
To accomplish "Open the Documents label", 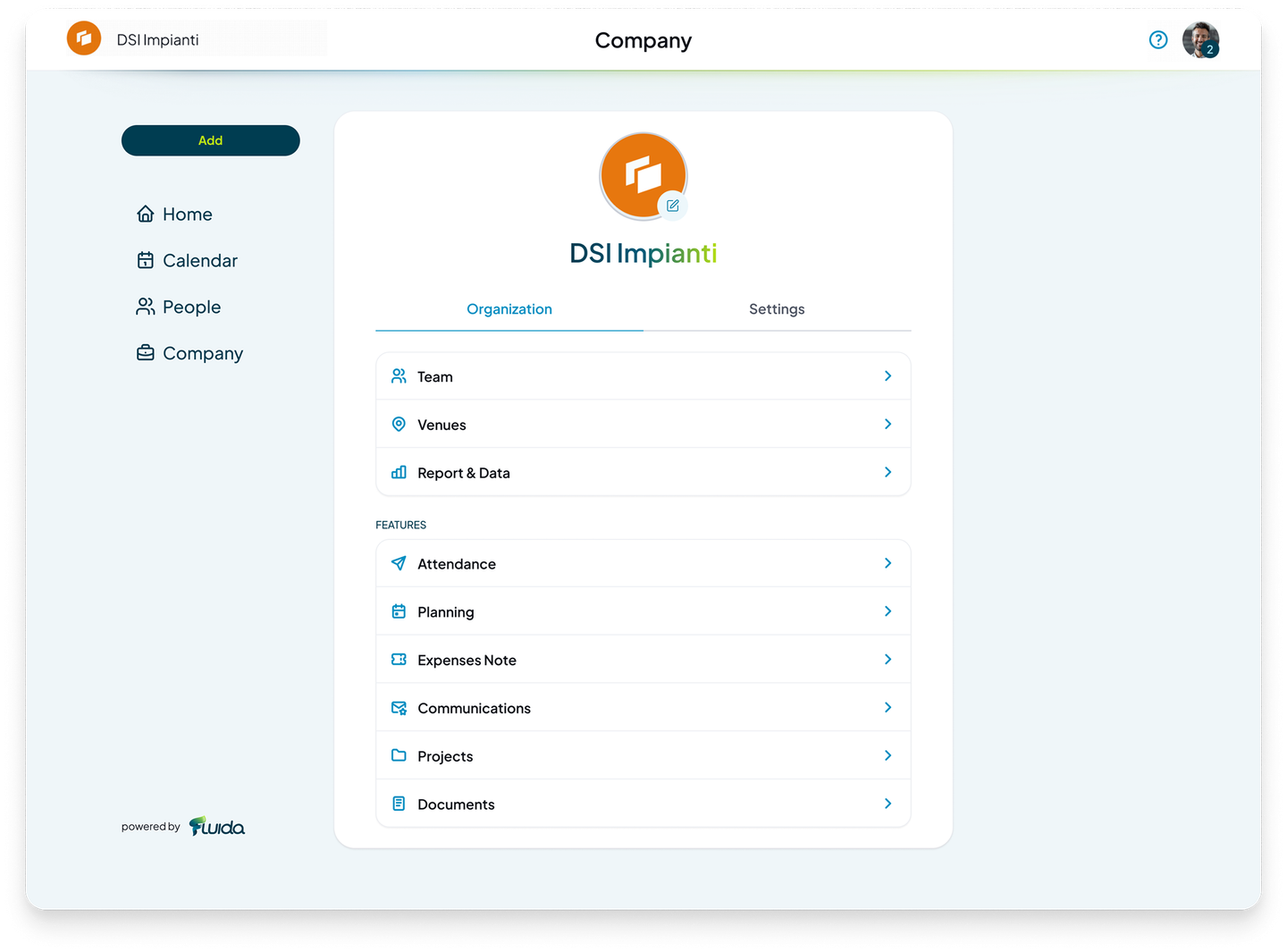I will click(456, 805).
